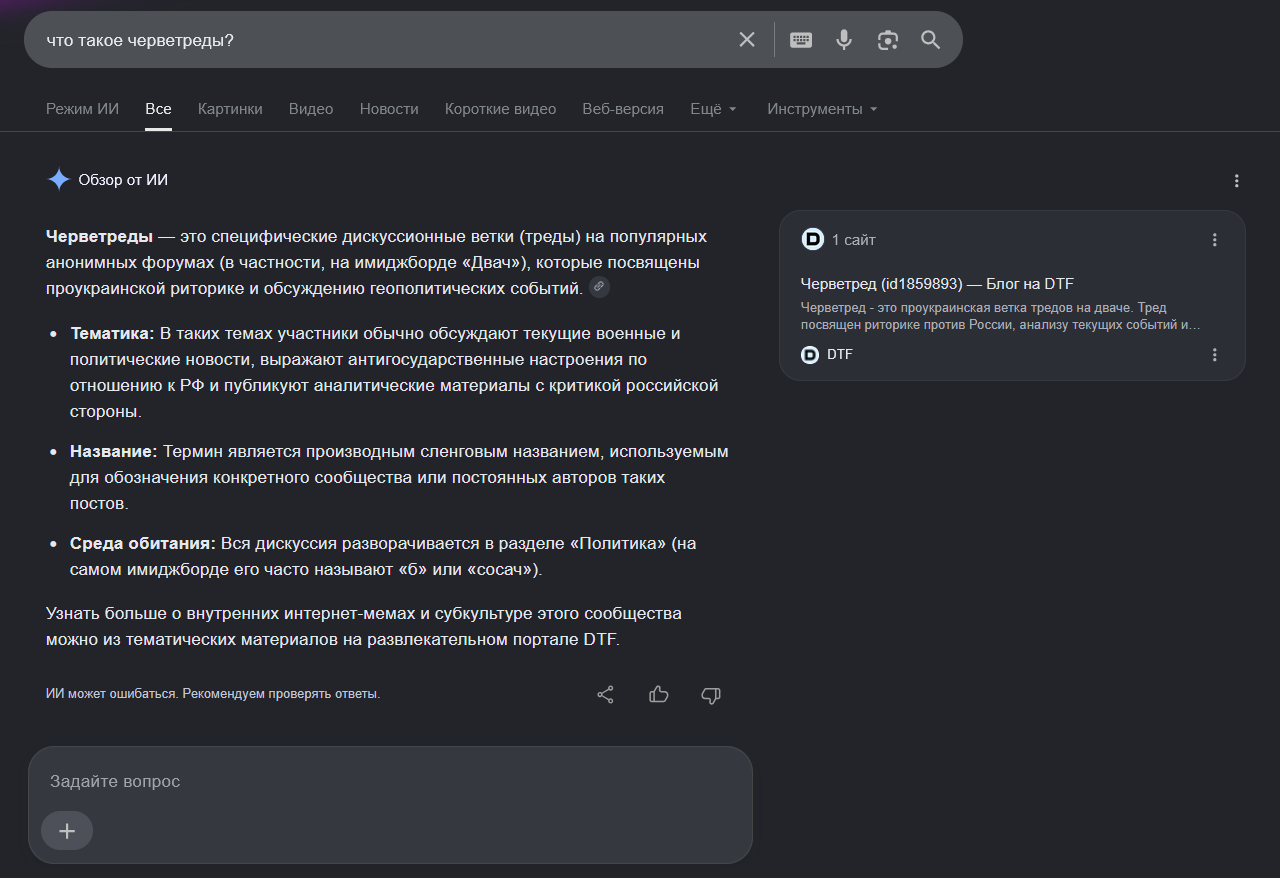This screenshot has height=878, width=1280.
Task: Click the plus attachment button
Action: click(67, 831)
